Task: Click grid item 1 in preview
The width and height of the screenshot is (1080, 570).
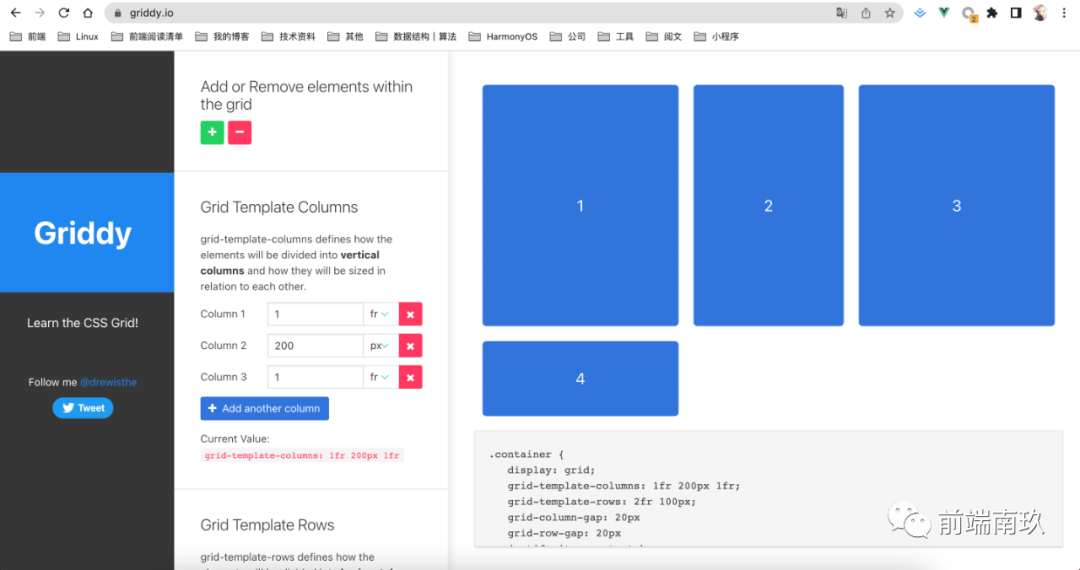Action: coord(580,205)
